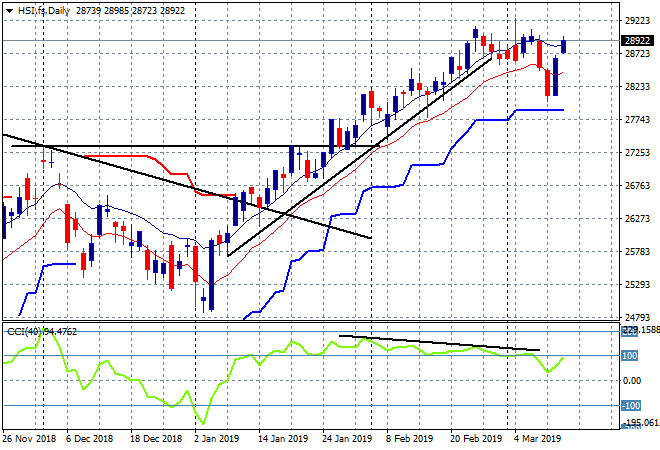Click the 25783 price axis label
This screenshot has width=660, height=450.
(637, 252)
